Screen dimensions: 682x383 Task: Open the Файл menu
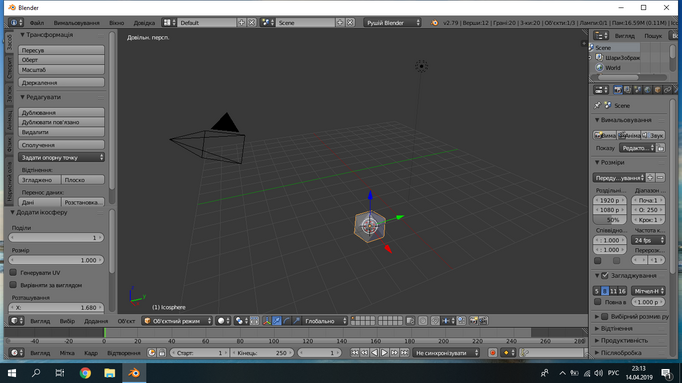point(37,23)
